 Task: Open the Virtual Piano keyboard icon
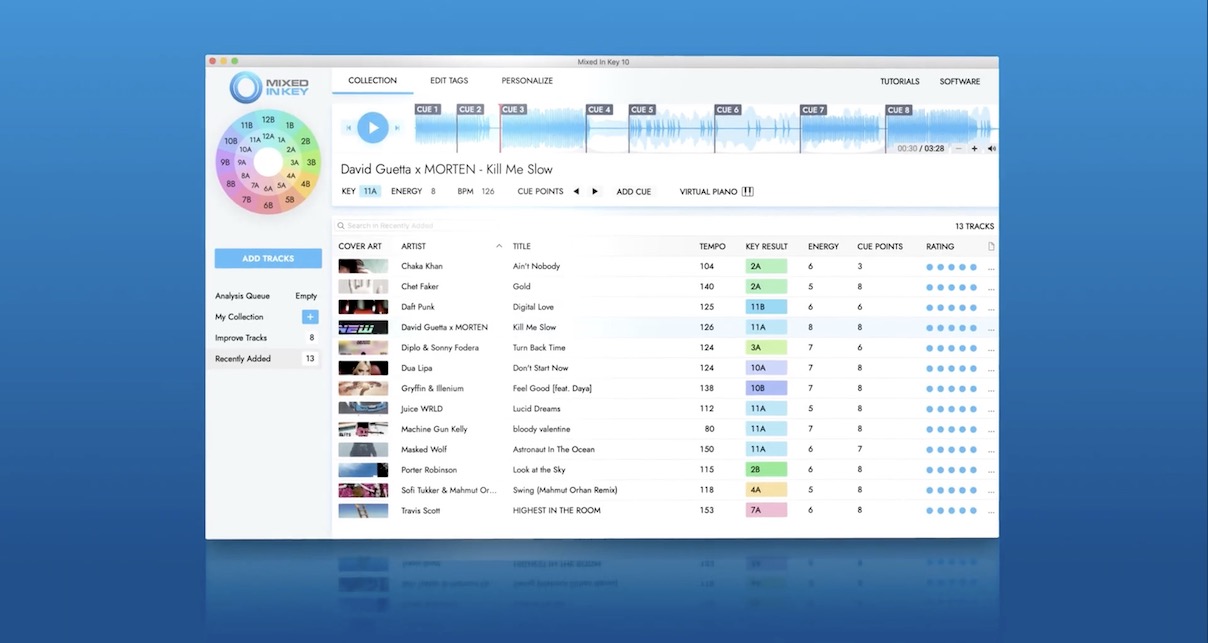(x=747, y=192)
